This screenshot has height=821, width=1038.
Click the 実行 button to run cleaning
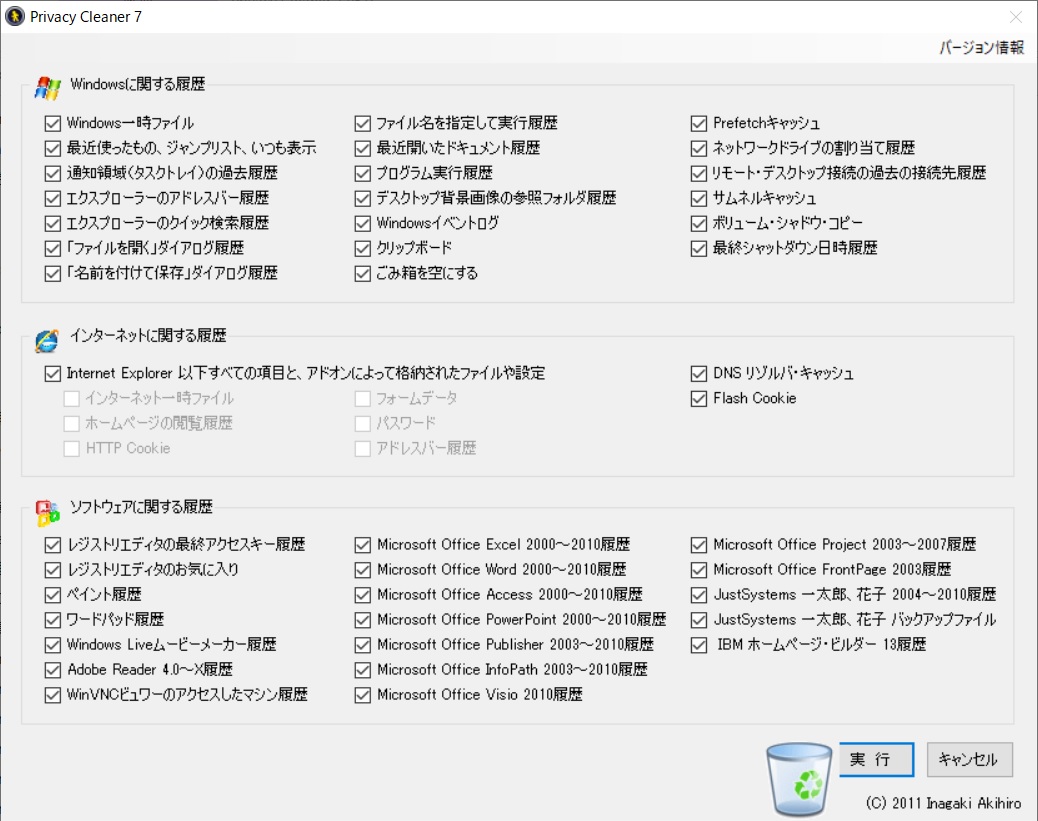pos(876,759)
